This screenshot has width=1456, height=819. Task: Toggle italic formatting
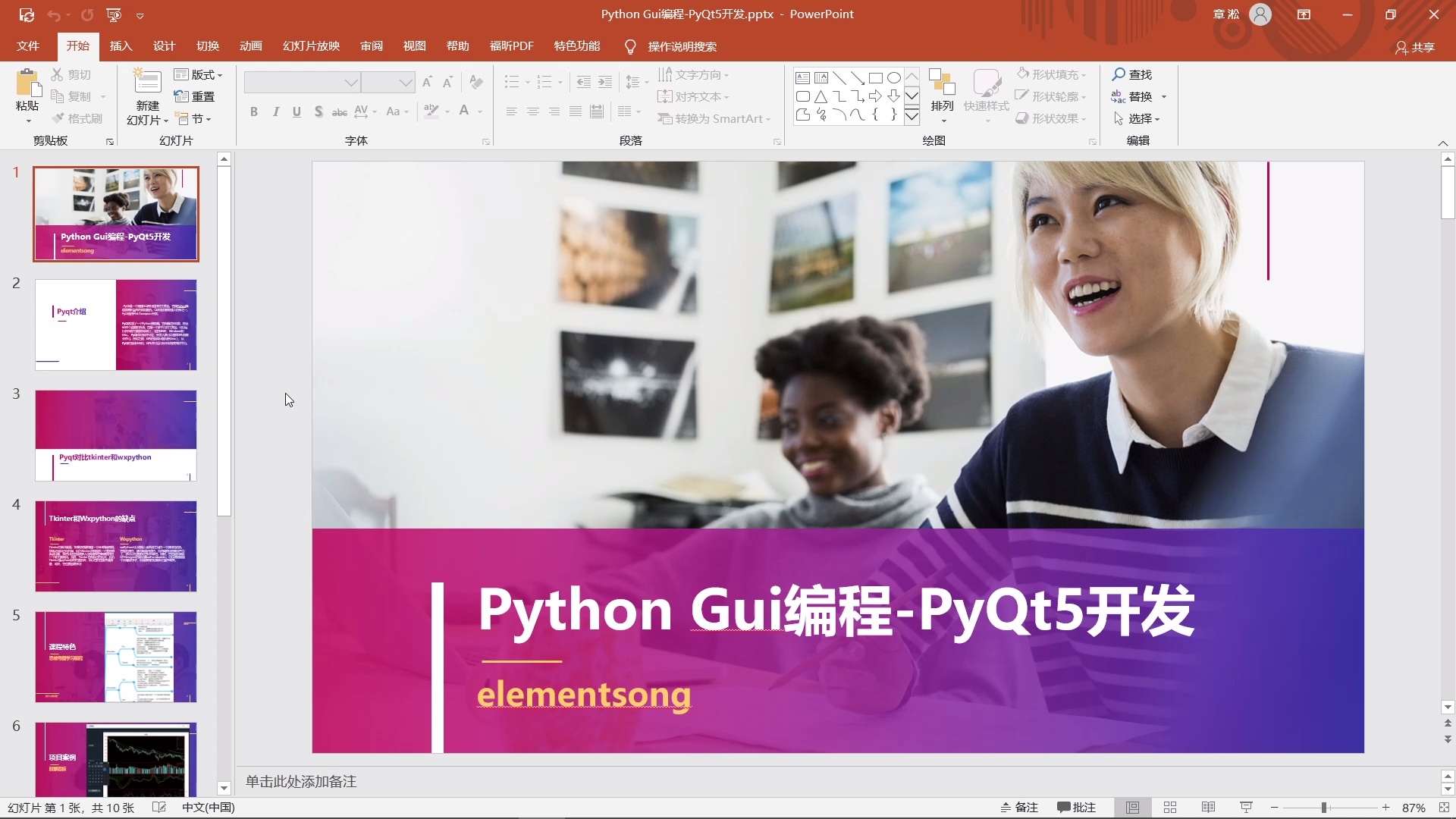tap(275, 111)
